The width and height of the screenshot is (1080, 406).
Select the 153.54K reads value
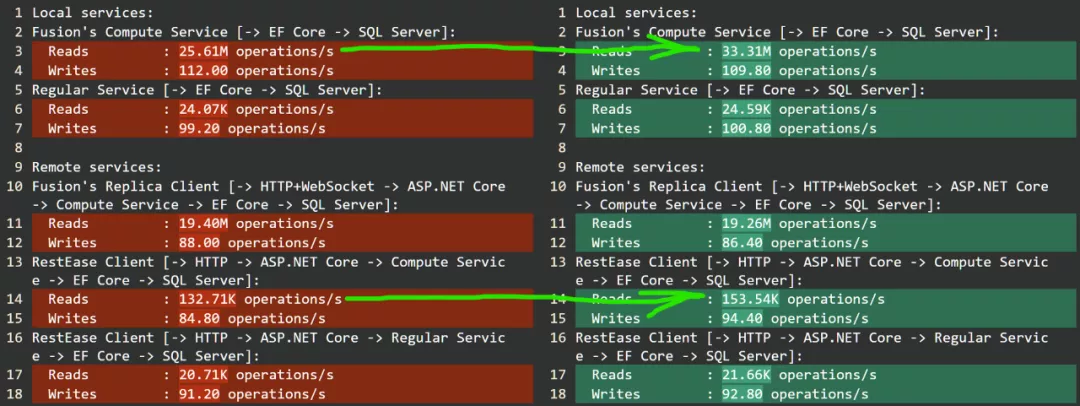click(x=751, y=300)
